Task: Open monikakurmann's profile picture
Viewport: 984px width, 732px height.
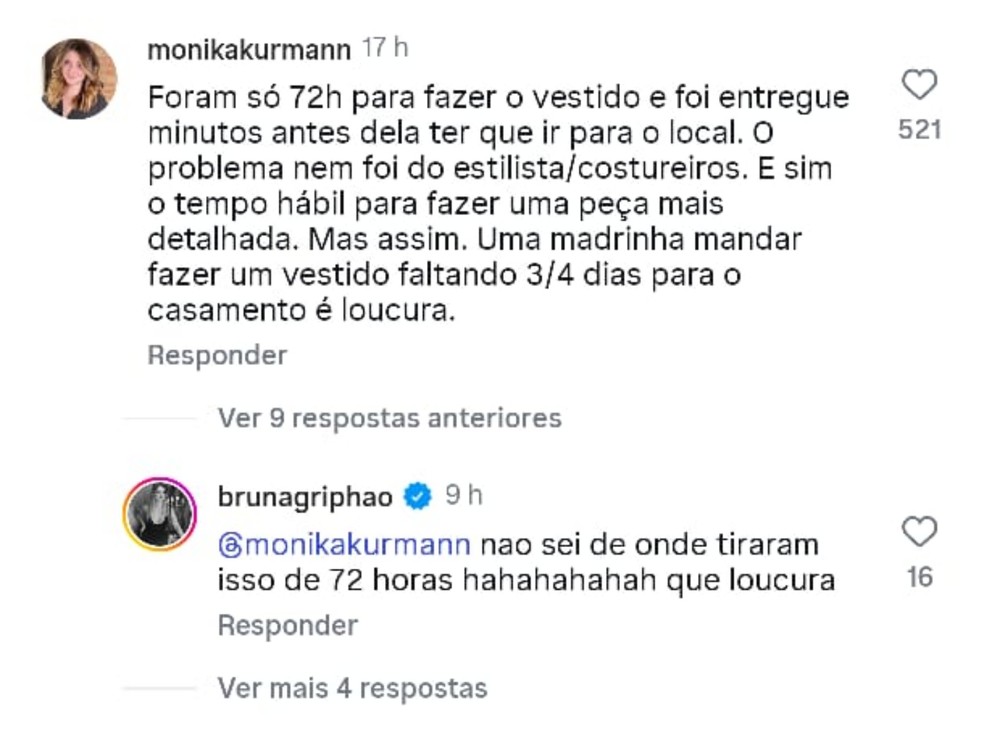Action: click(x=79, y=79)
